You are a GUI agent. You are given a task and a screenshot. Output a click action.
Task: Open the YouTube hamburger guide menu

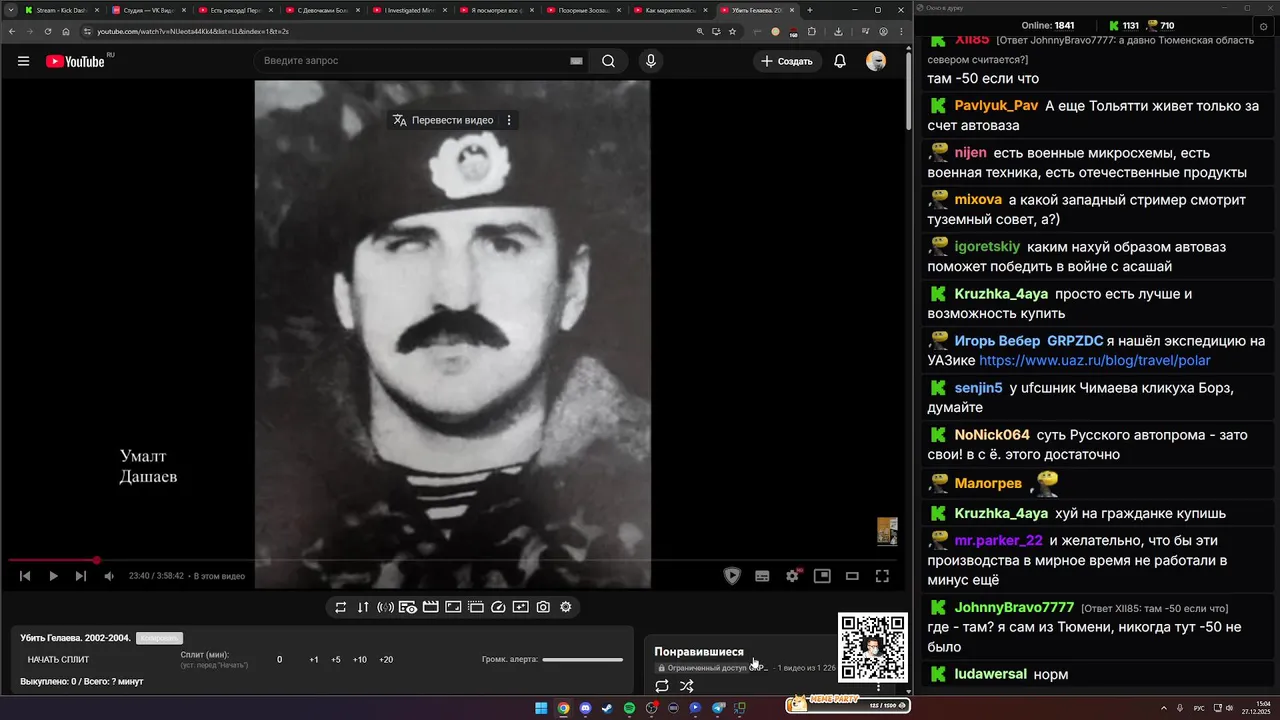coord(23,61)
